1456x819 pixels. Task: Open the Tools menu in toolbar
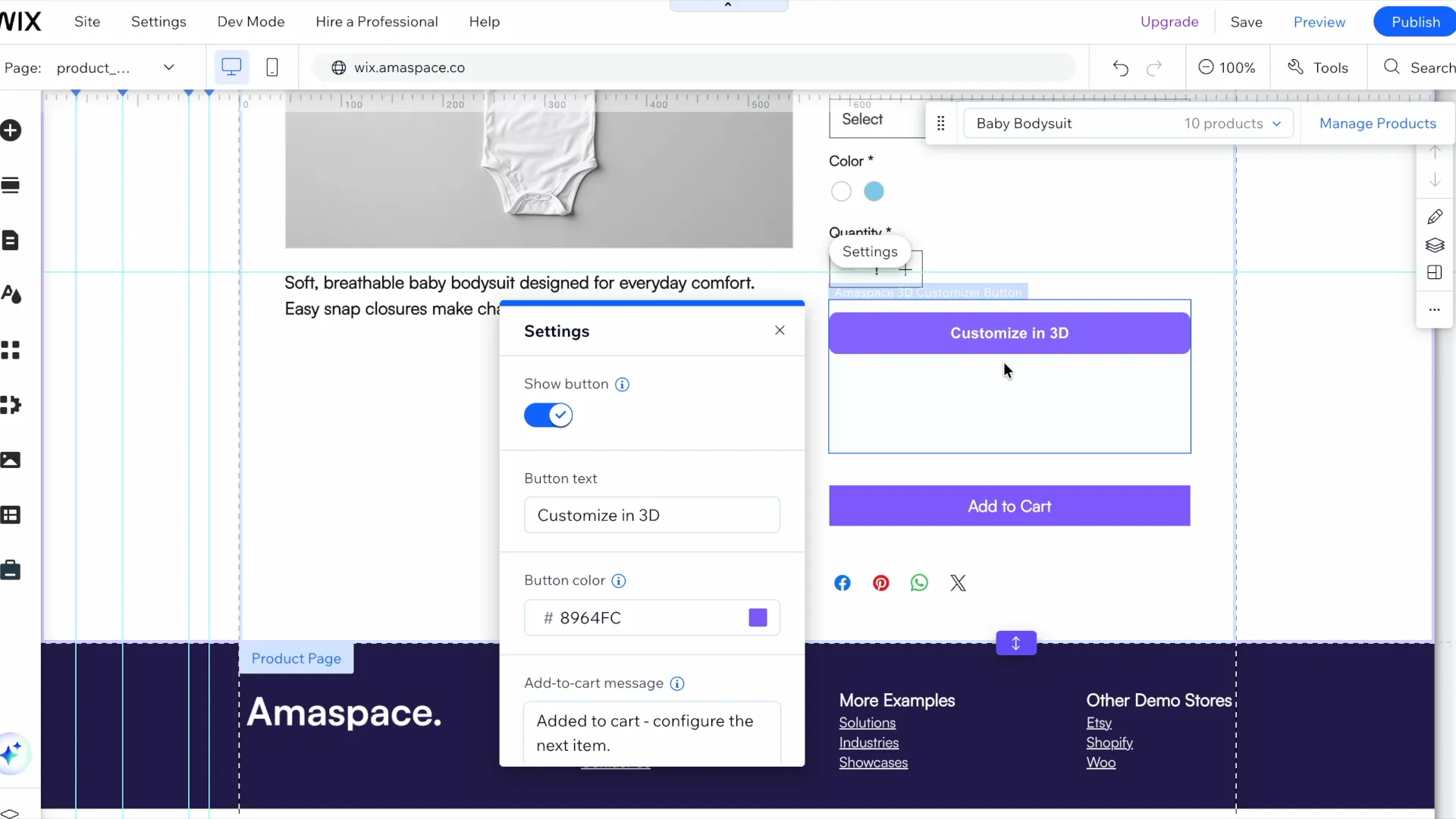[1319, 68]
